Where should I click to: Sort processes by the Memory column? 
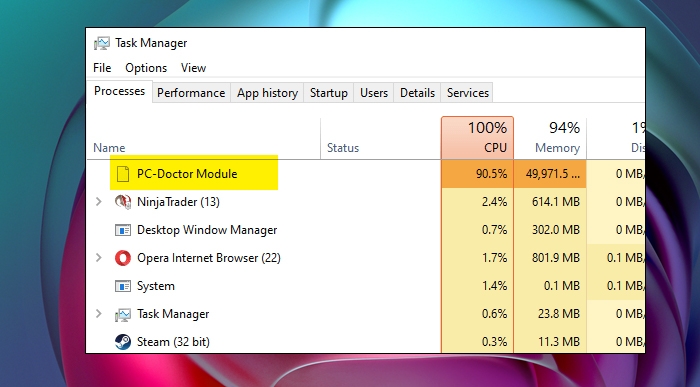(550, 137)
